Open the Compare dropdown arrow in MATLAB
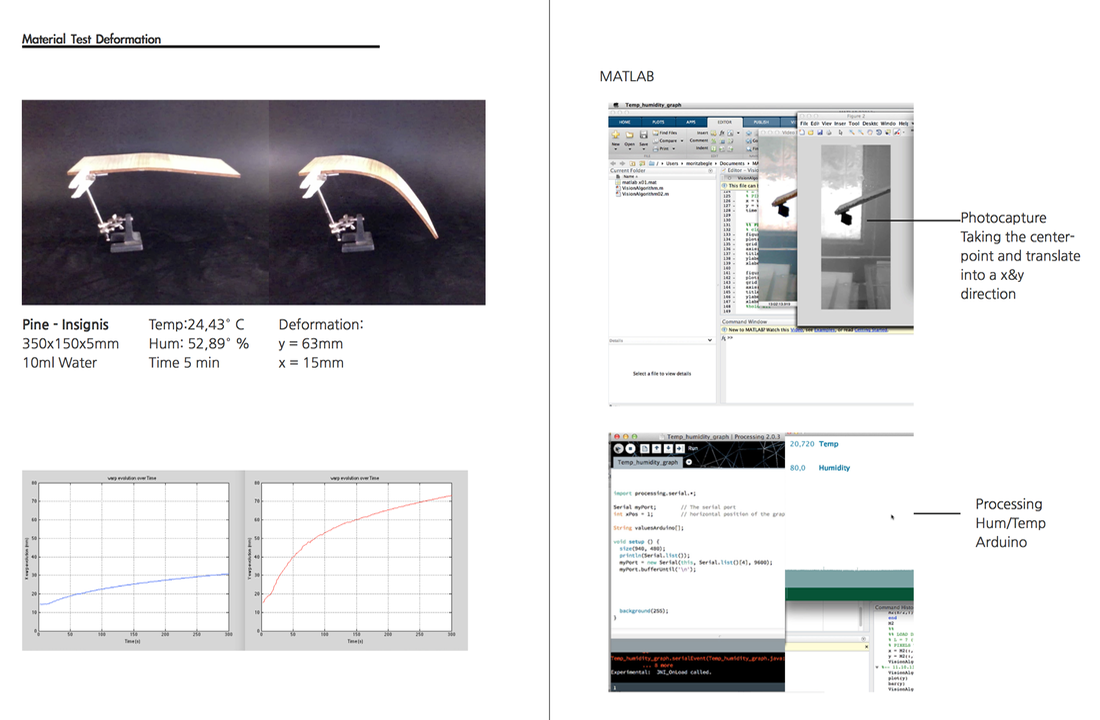Image resolution: width=1100 pixels, height=720 pixels. tap(682, 141)
